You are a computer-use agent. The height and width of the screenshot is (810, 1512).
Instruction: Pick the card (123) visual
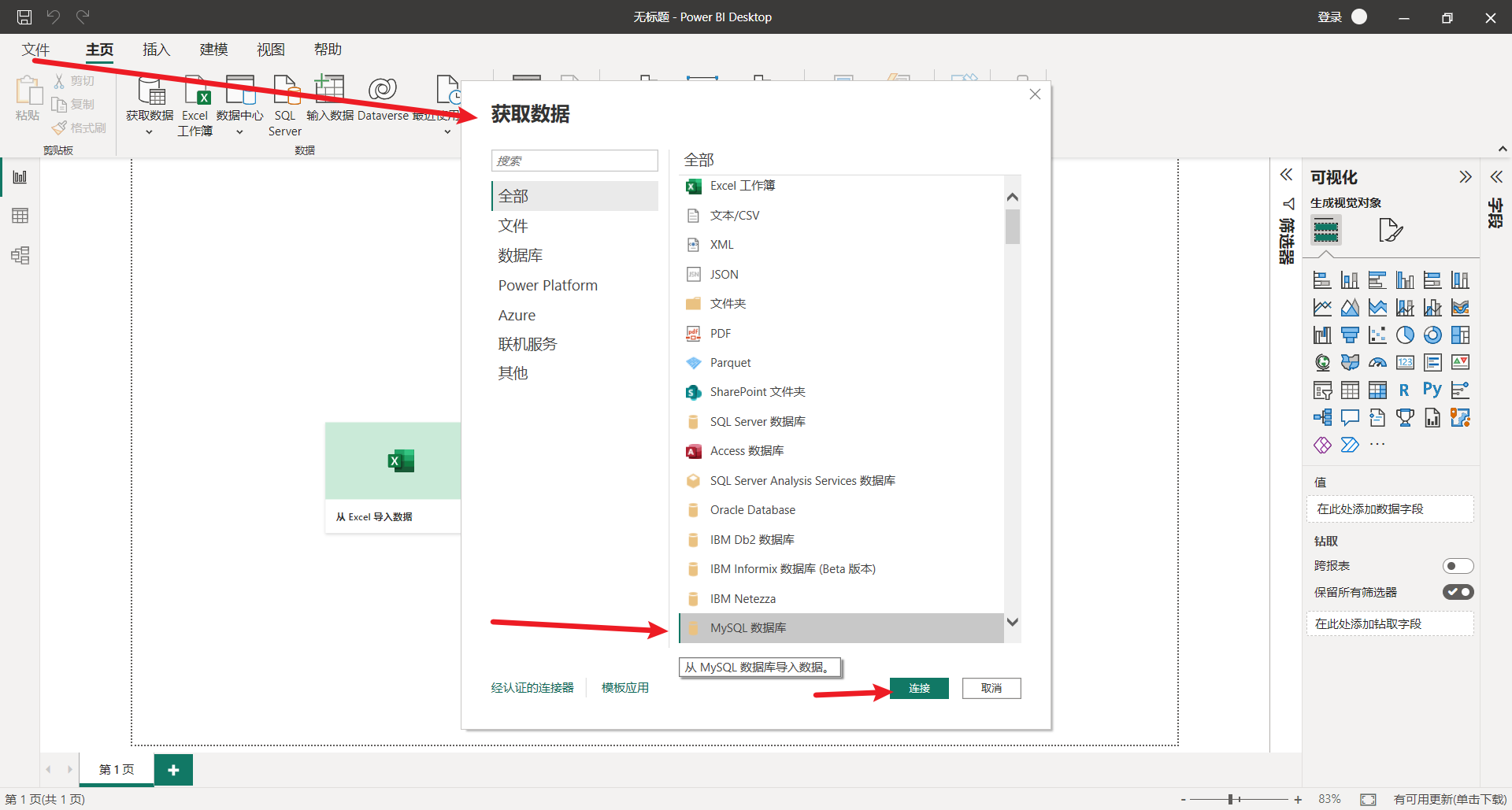(1405, 362)
